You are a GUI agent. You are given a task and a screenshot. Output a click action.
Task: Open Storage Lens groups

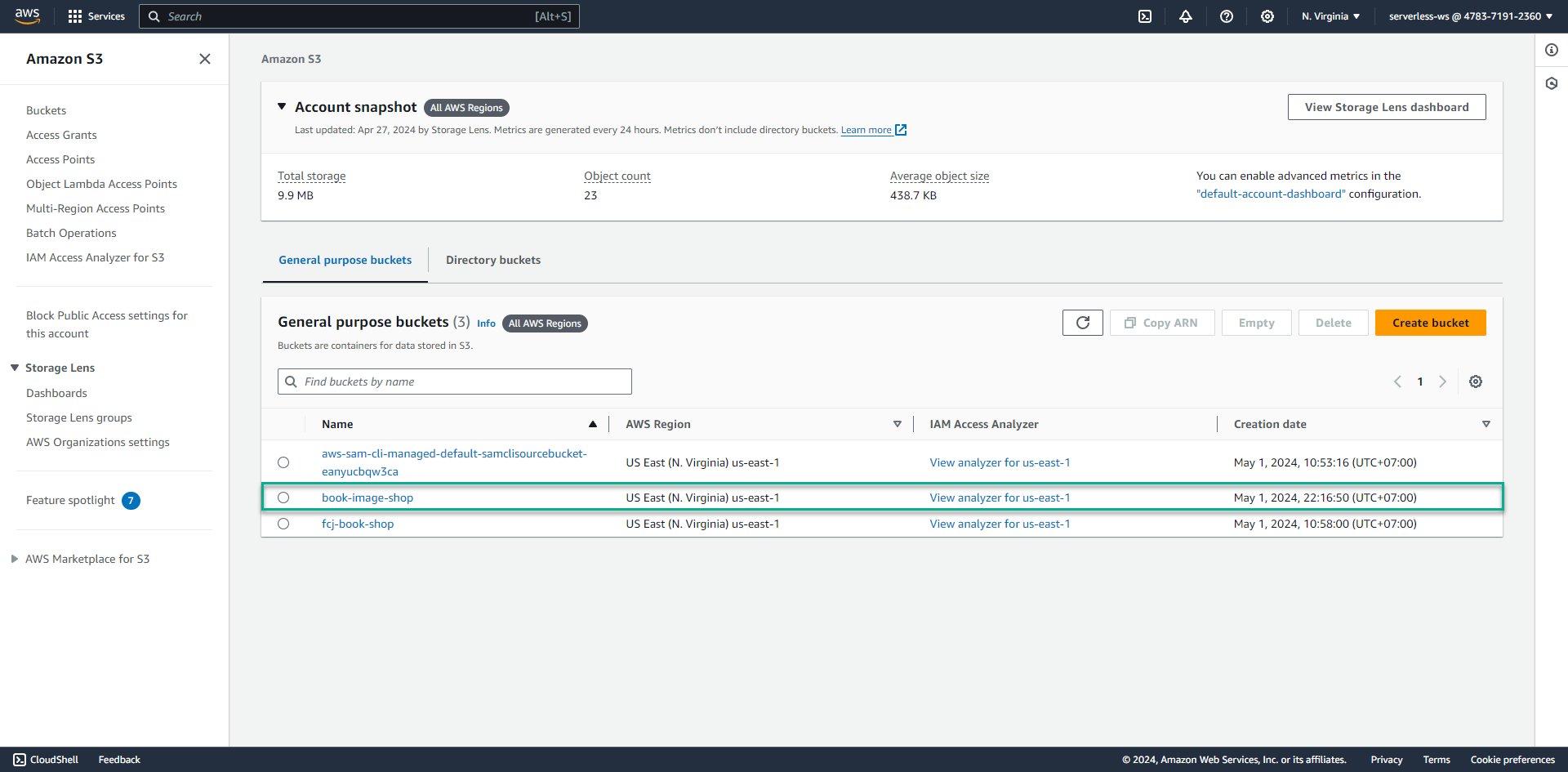(79, 417)
